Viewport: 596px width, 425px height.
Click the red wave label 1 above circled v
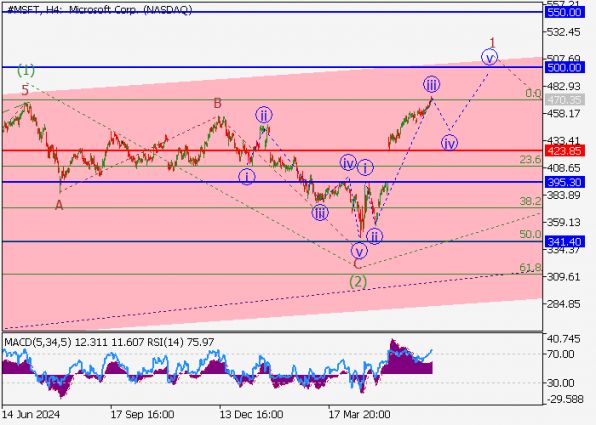pyautogui.click(x=493, y=42)
